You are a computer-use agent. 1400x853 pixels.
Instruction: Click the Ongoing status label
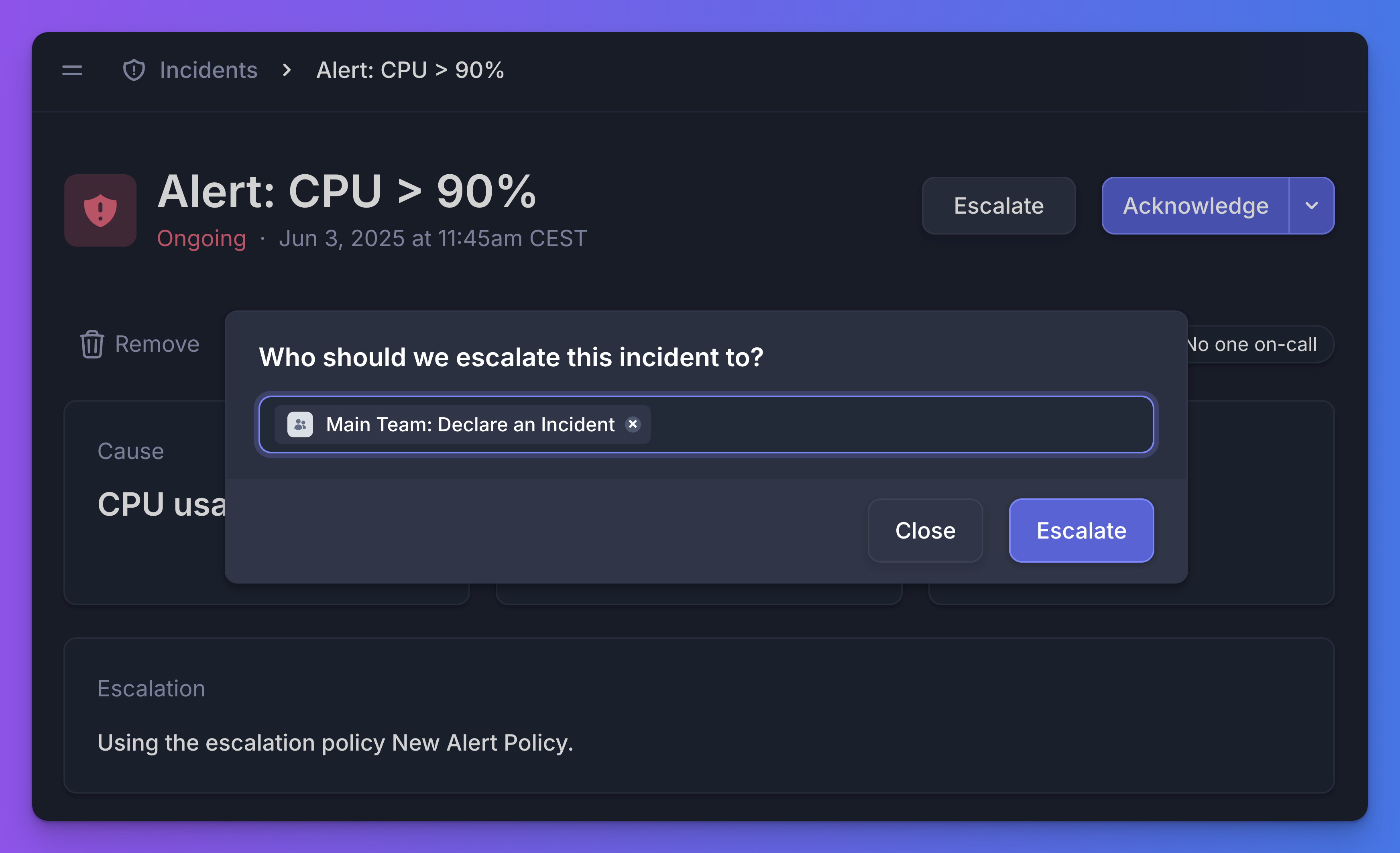click(201, 239)
